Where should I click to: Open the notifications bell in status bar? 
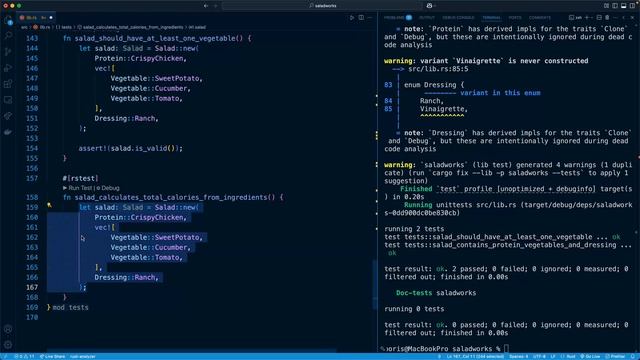pos(633,356)
